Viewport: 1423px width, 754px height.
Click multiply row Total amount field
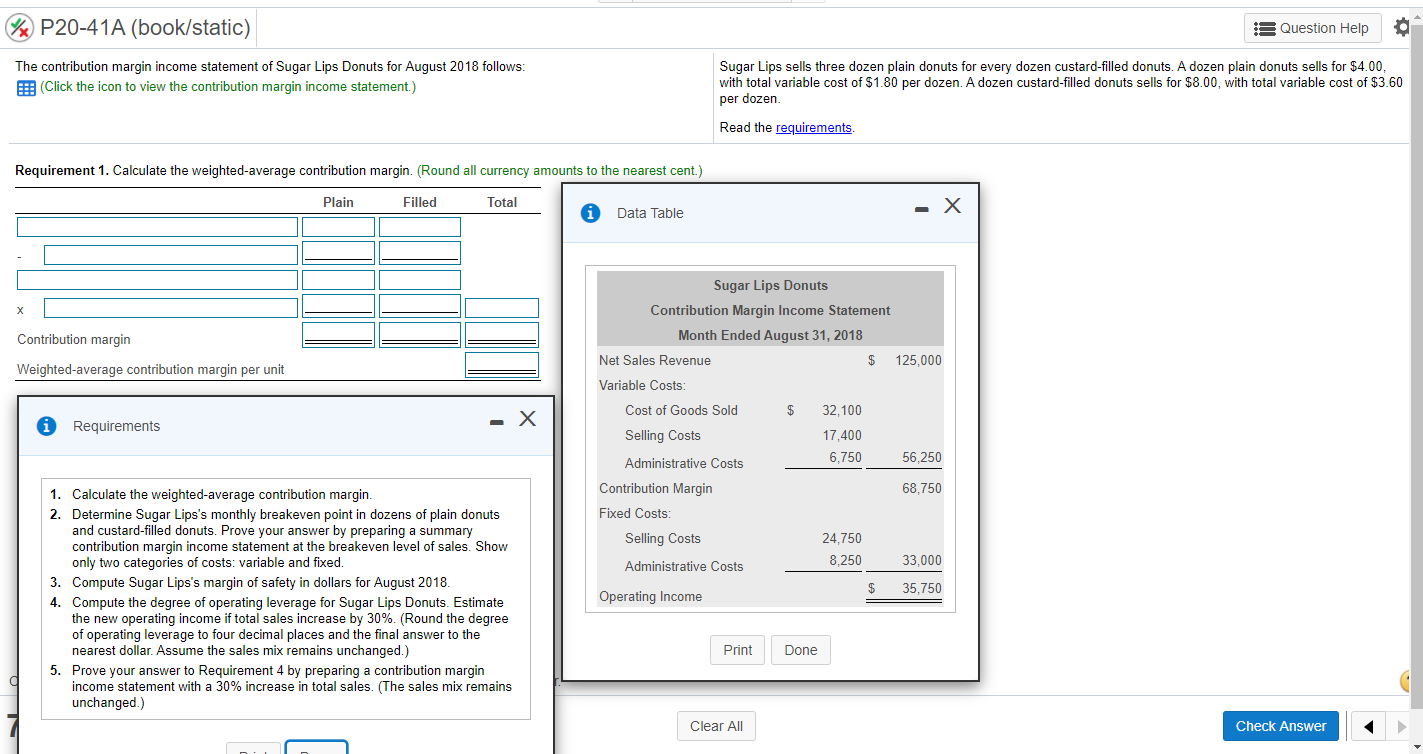[502, 308]
